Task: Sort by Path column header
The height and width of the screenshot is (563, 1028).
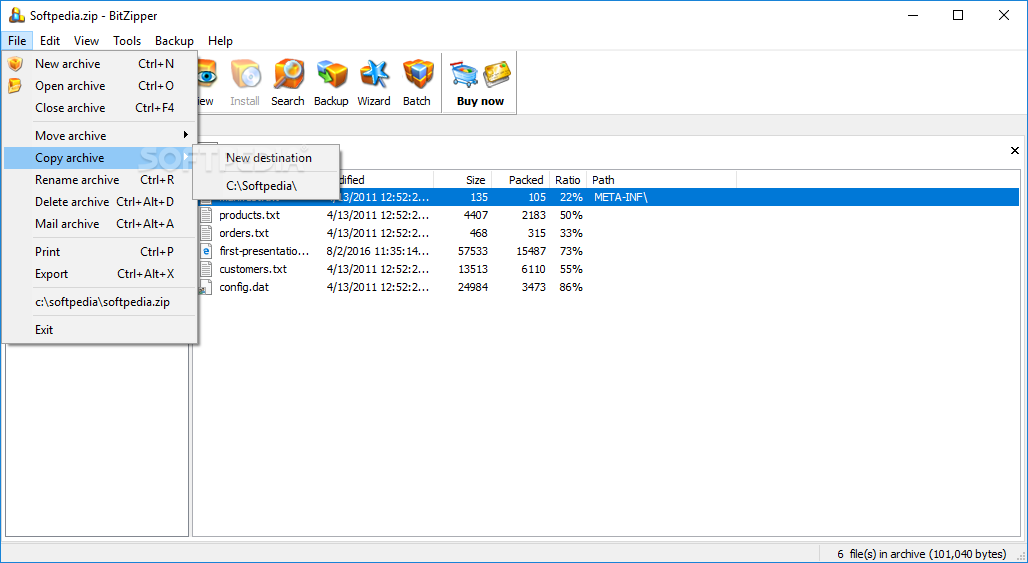Action: (661, 180)
